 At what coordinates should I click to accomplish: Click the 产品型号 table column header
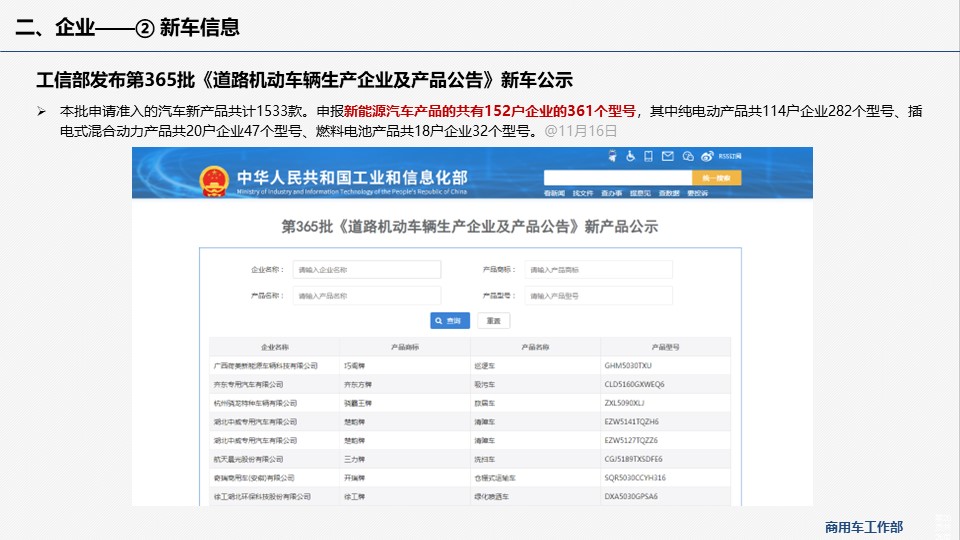pos(666,347)
